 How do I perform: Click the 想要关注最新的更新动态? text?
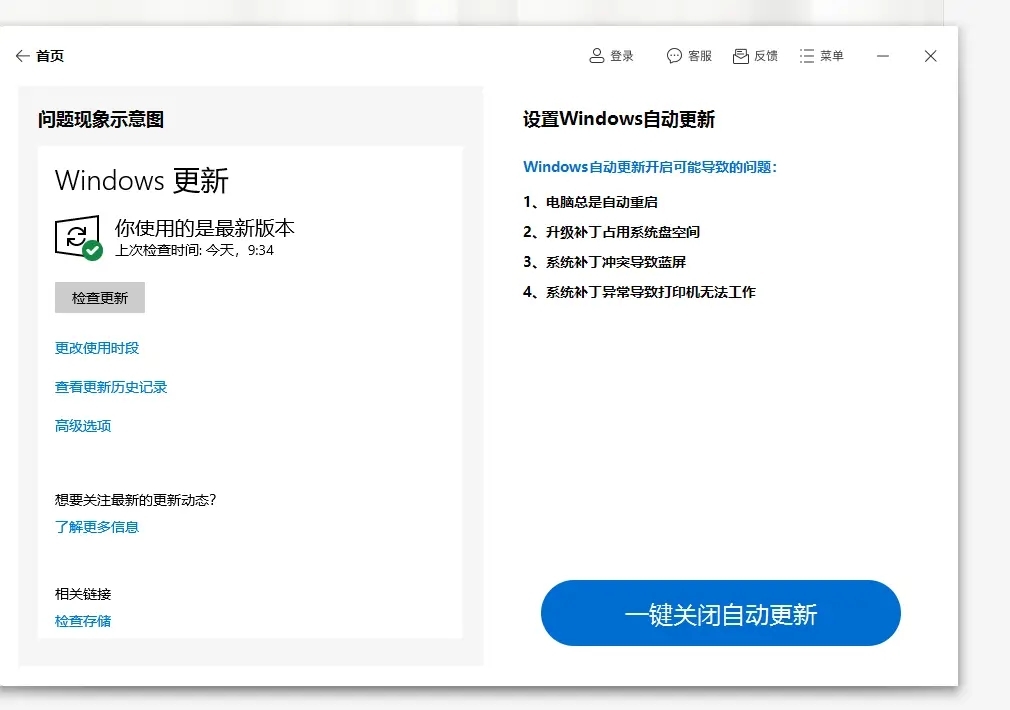pos(136,500)
